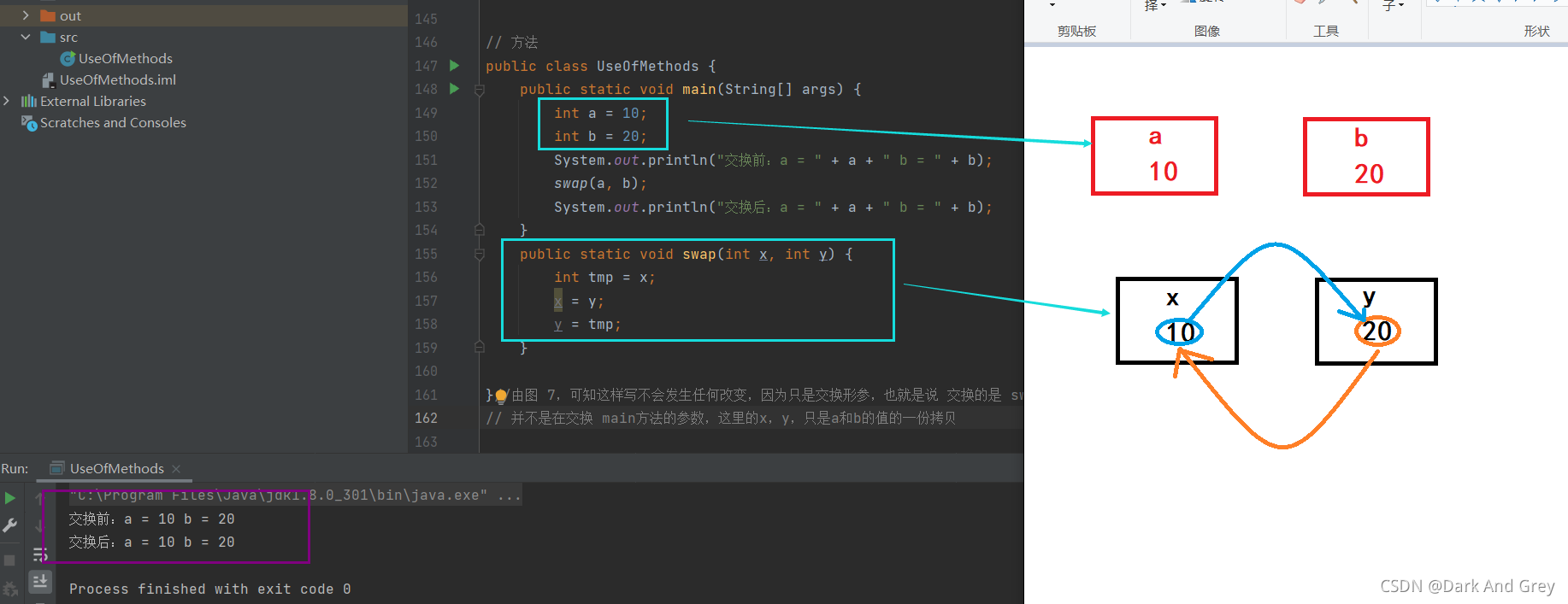1568x604 pixels.
Task: Click Paint's 图像 group label
Action: (x=1207, y=31)
